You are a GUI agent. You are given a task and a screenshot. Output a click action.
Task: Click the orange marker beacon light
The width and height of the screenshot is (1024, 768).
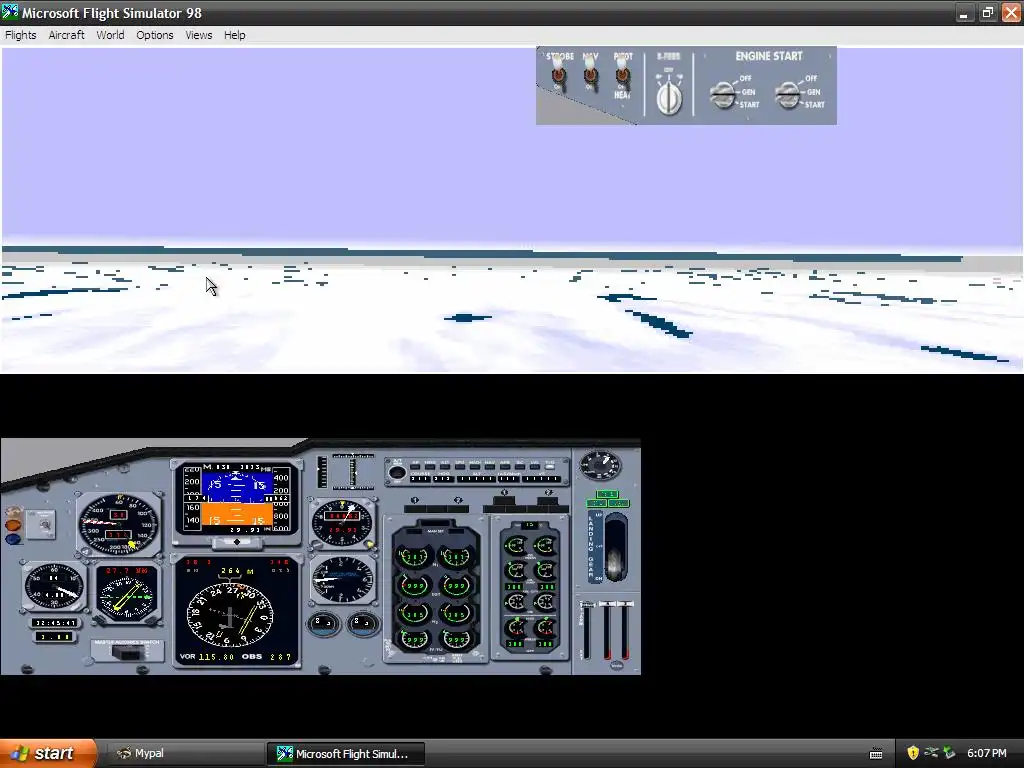13,525
